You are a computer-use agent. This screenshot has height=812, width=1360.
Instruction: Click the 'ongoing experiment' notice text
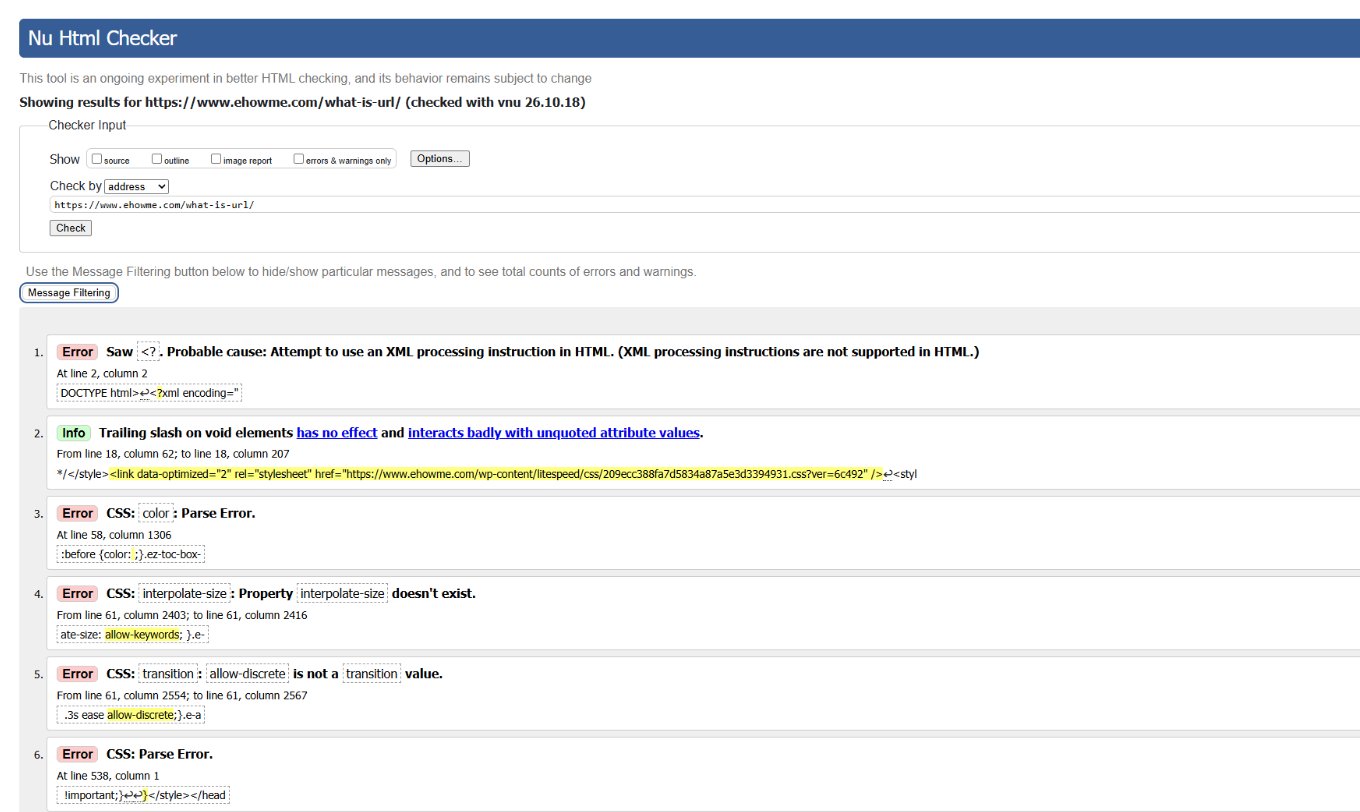[x=305, y=78]
